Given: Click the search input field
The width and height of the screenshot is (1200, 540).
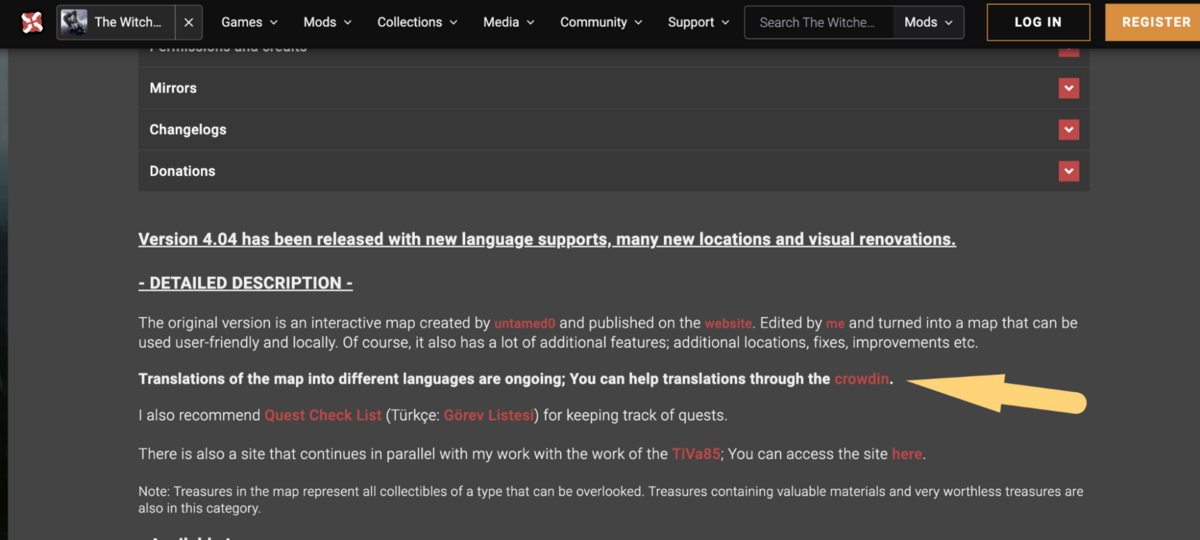Looking at the screenshot, I should click(x=818, y=22).
